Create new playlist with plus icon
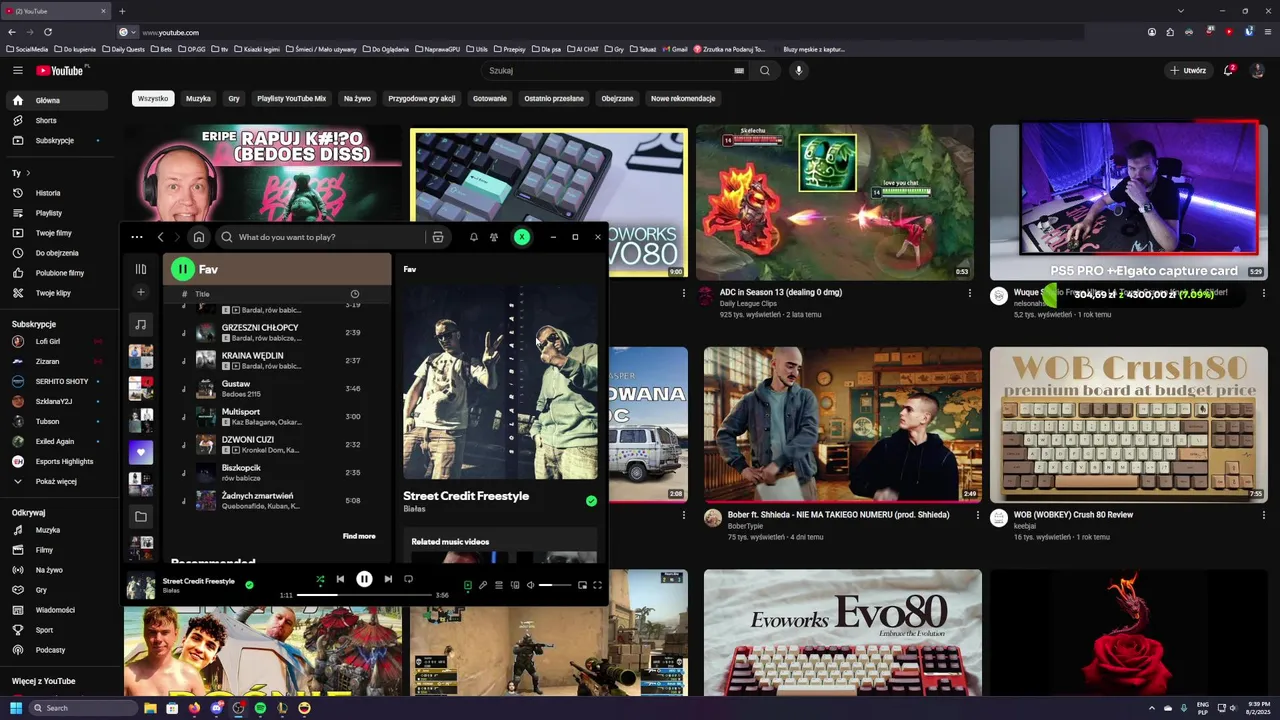Viewport: 1280px width, 720px height. (x=141, y=292)
